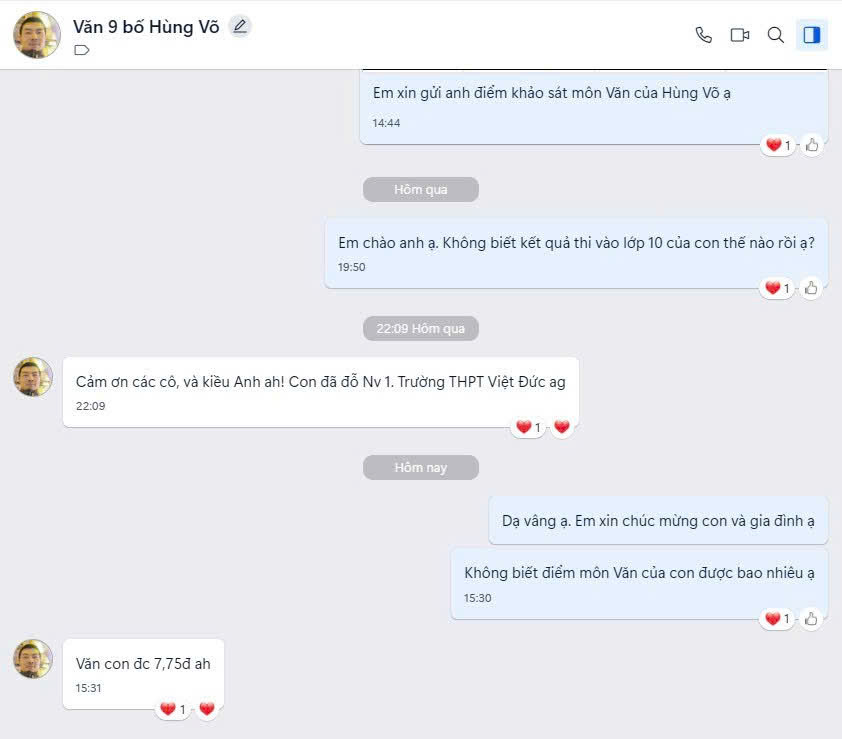Toggle the conversation info side panel

[811, 35]
